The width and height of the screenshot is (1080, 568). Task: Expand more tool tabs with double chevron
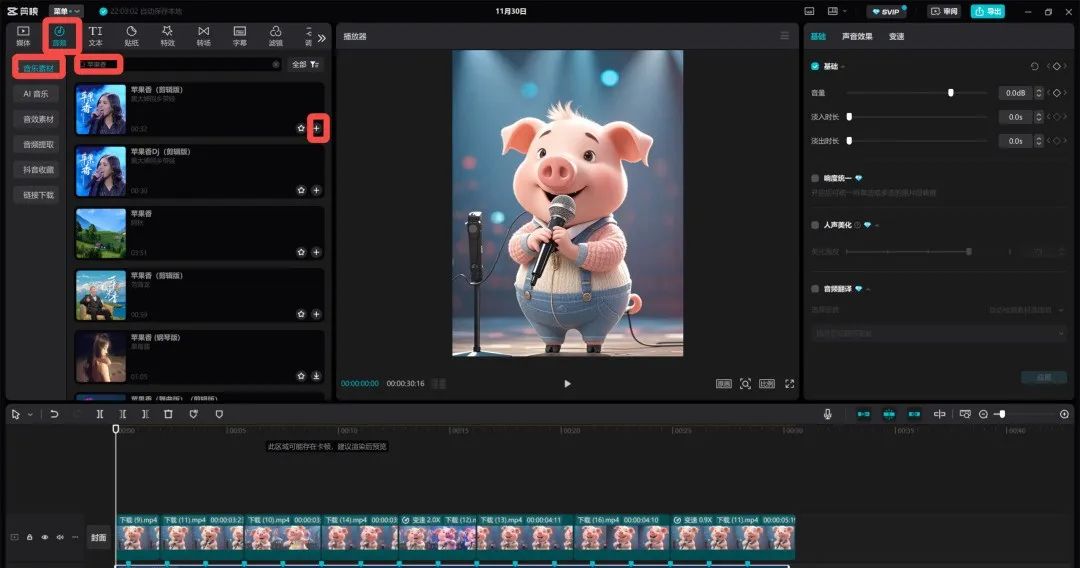[x=322, y=38]
